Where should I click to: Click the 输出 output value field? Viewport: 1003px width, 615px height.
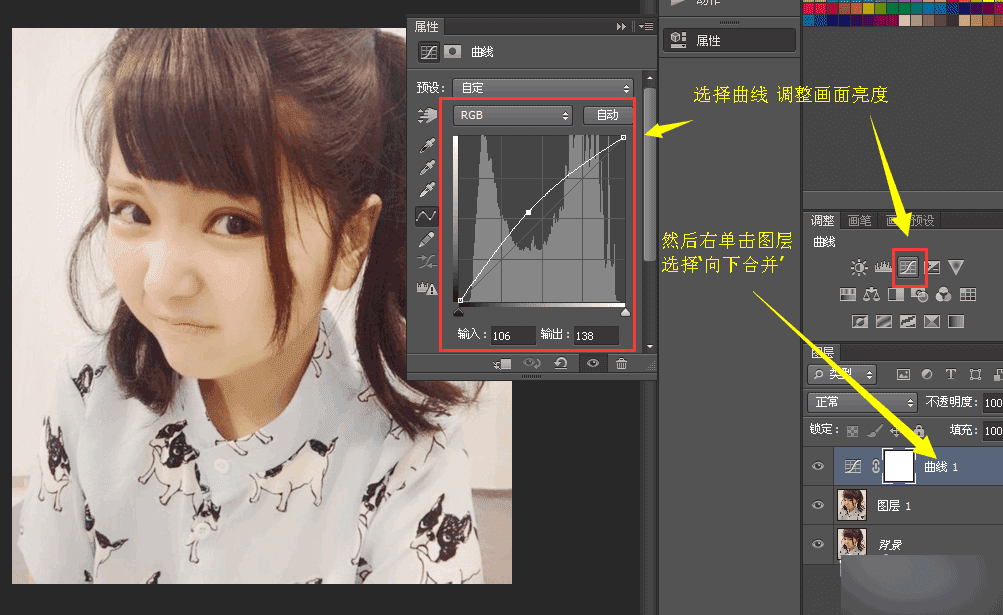(x=596, y=335)
